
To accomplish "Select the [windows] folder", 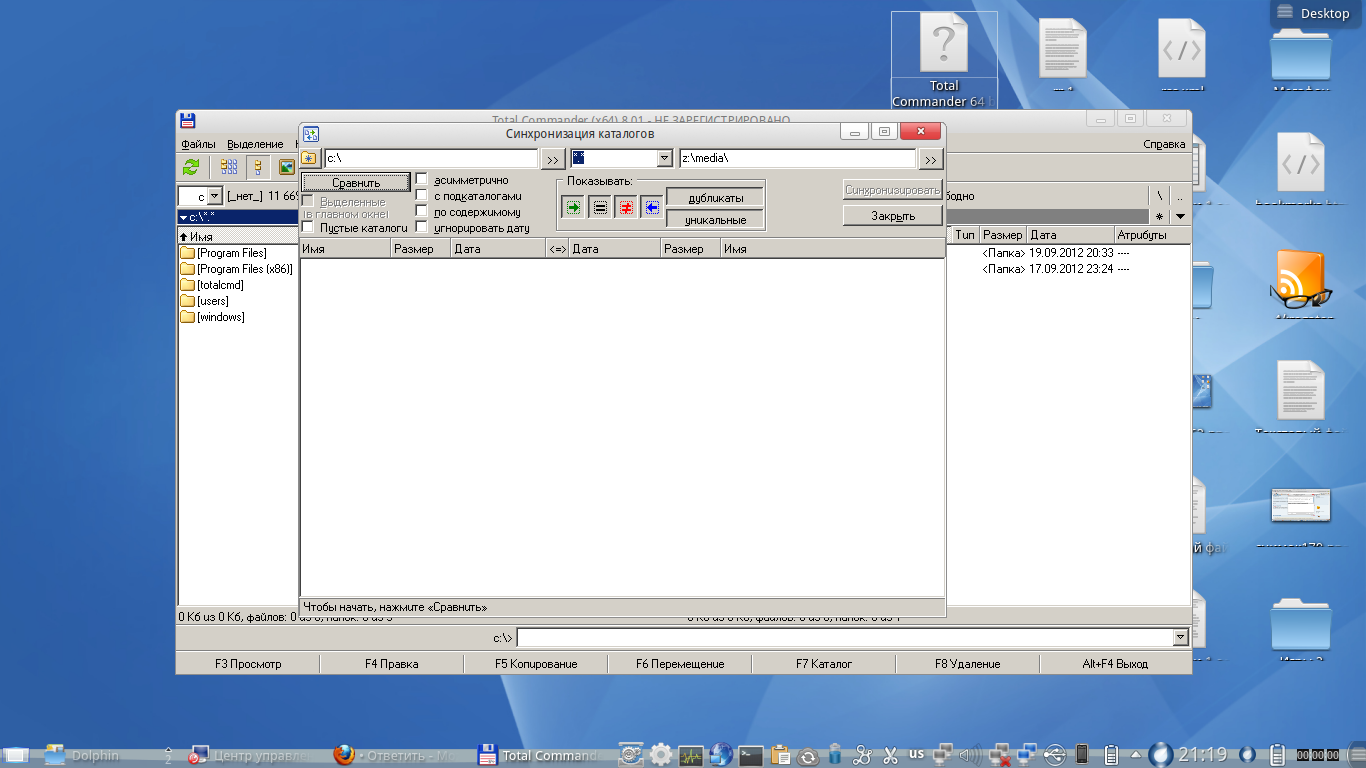I will [213, 317].
